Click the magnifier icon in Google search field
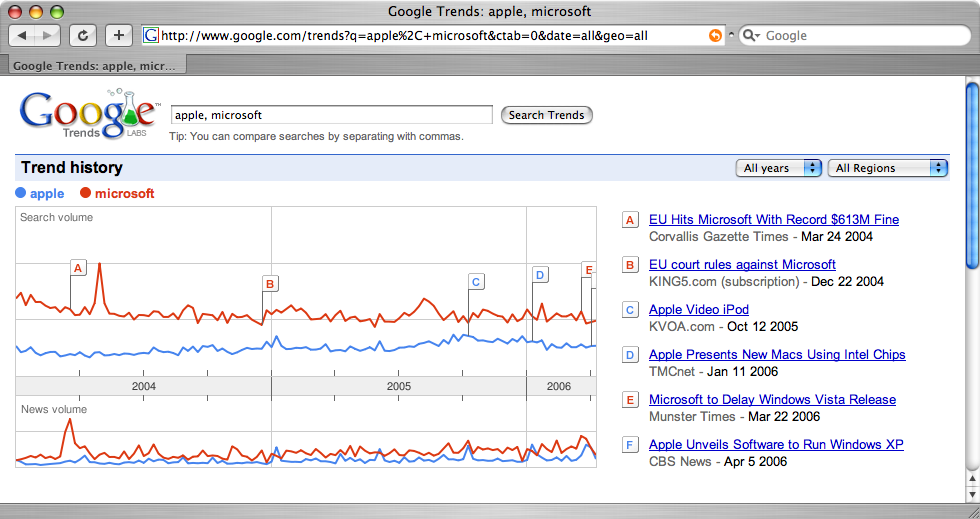 click(x=751, y=36)
